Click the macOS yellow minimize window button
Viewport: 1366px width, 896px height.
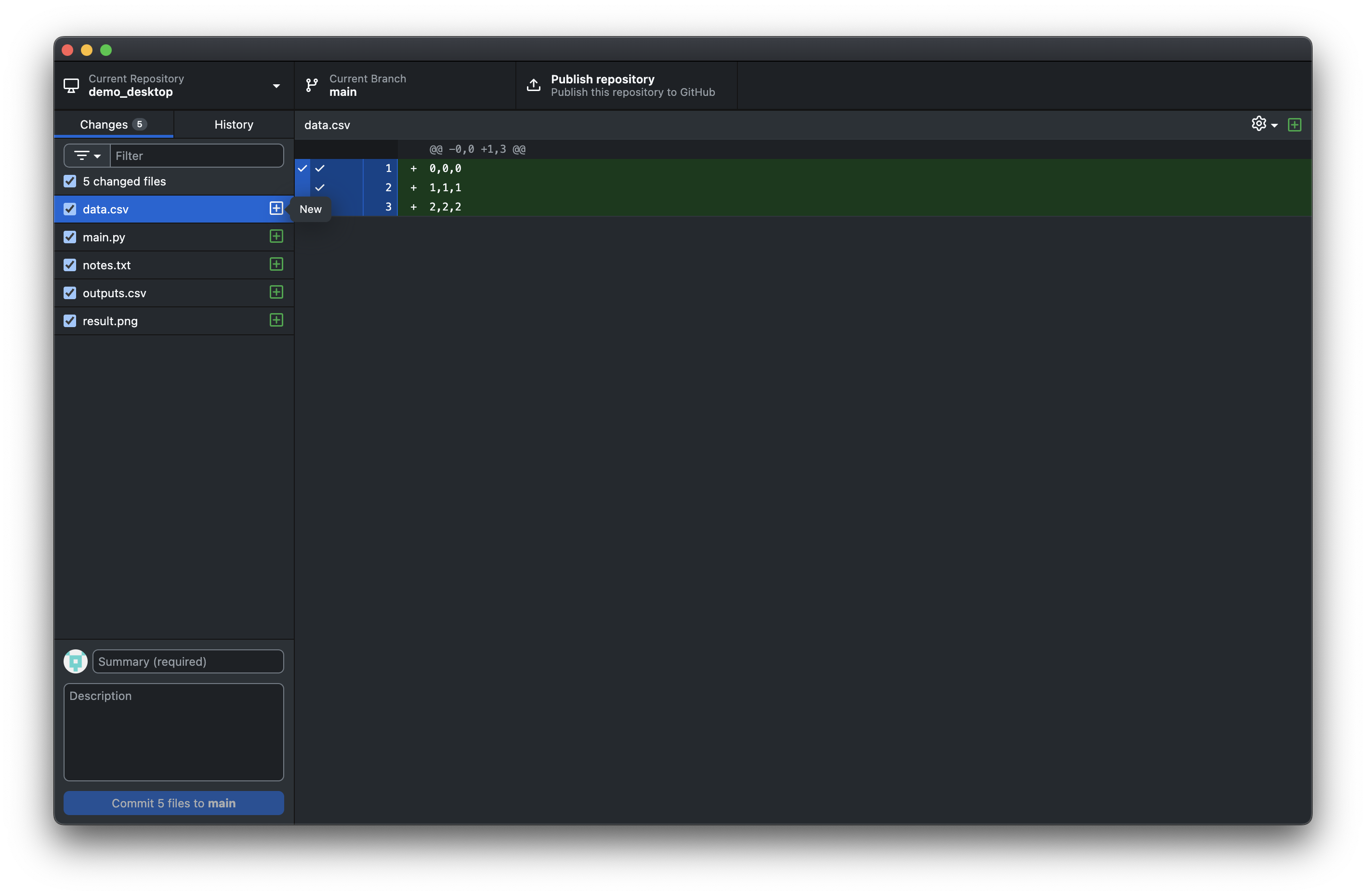(x=87, y=50)
